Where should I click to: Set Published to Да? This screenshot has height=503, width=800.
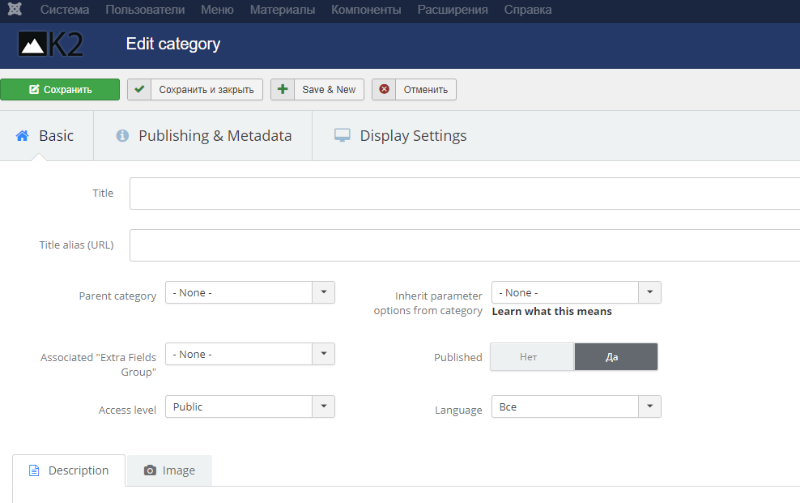[616, 357]
